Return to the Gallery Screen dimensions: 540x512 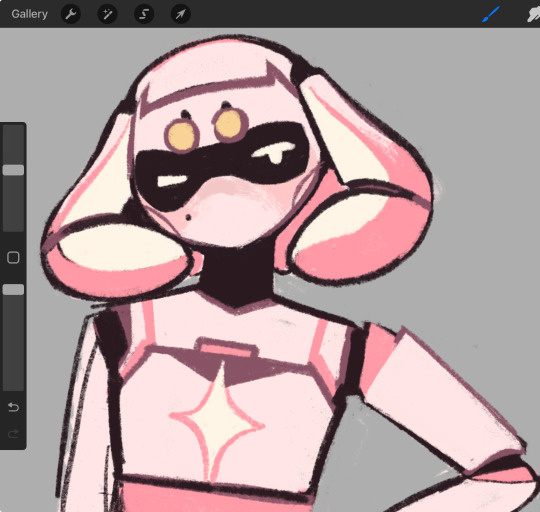point(29,14)
